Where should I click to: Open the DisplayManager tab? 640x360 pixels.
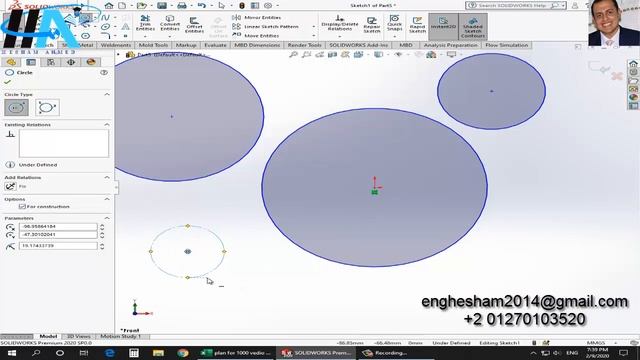click(x=91, y=62)
